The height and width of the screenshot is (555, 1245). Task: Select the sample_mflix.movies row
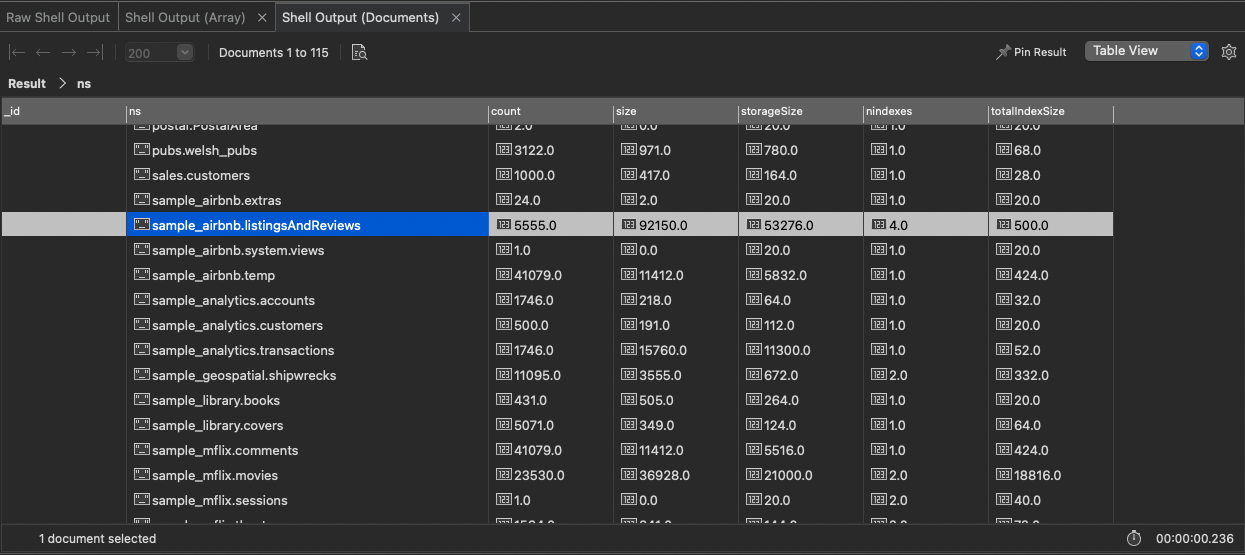pyautogui.click(x=215, y=475)
